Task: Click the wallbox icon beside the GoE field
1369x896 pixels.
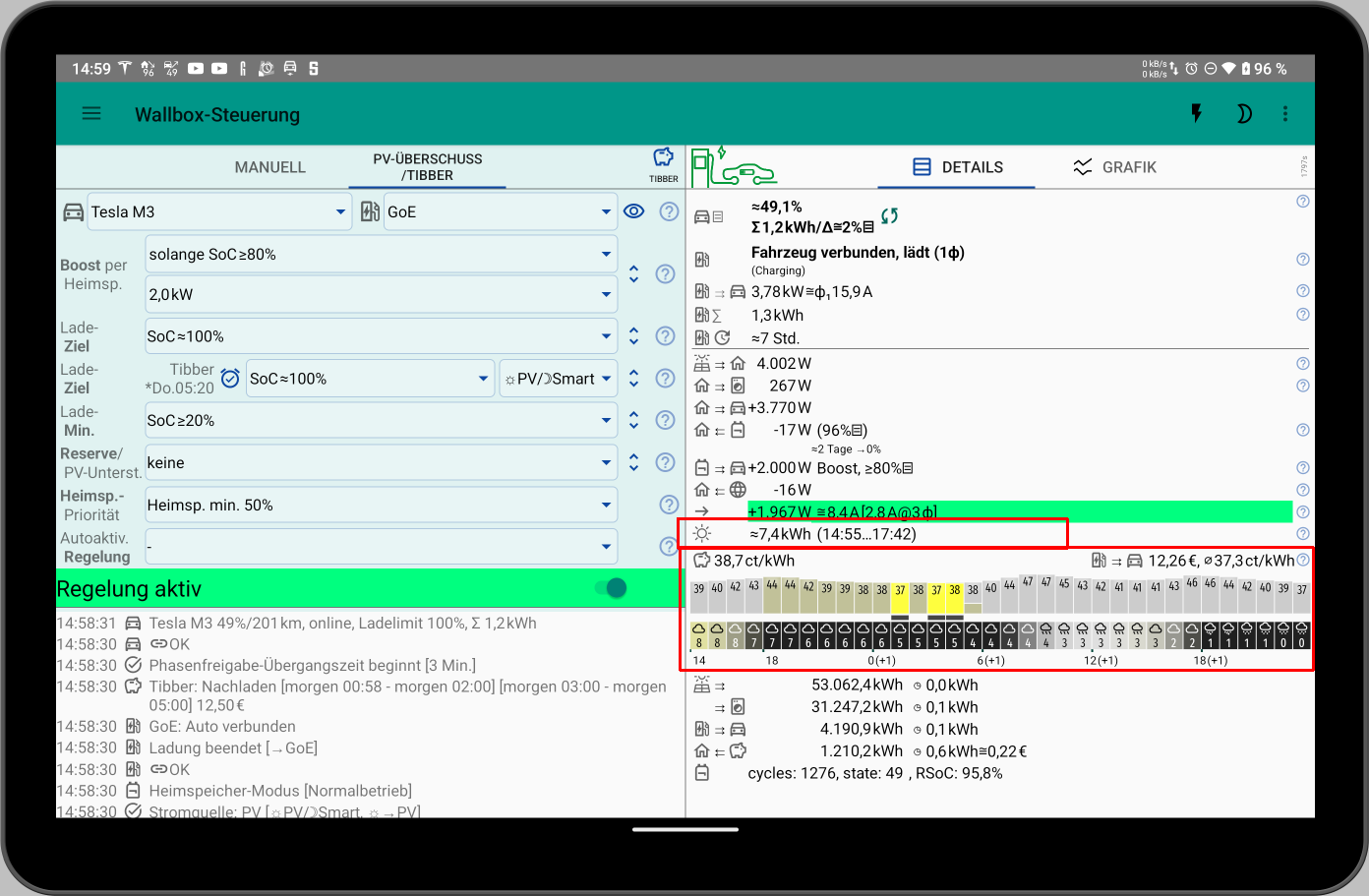Action: click(371, 210)
